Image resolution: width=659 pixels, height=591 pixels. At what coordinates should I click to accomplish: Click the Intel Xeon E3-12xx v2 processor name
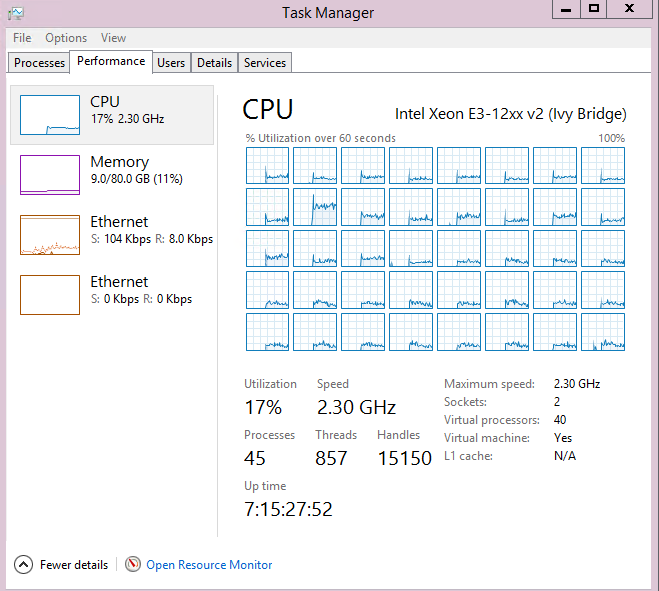point(511,114)
